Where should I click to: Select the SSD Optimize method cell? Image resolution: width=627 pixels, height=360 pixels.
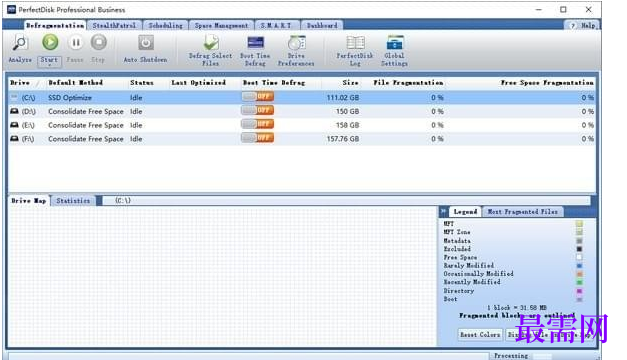point(70,98)
